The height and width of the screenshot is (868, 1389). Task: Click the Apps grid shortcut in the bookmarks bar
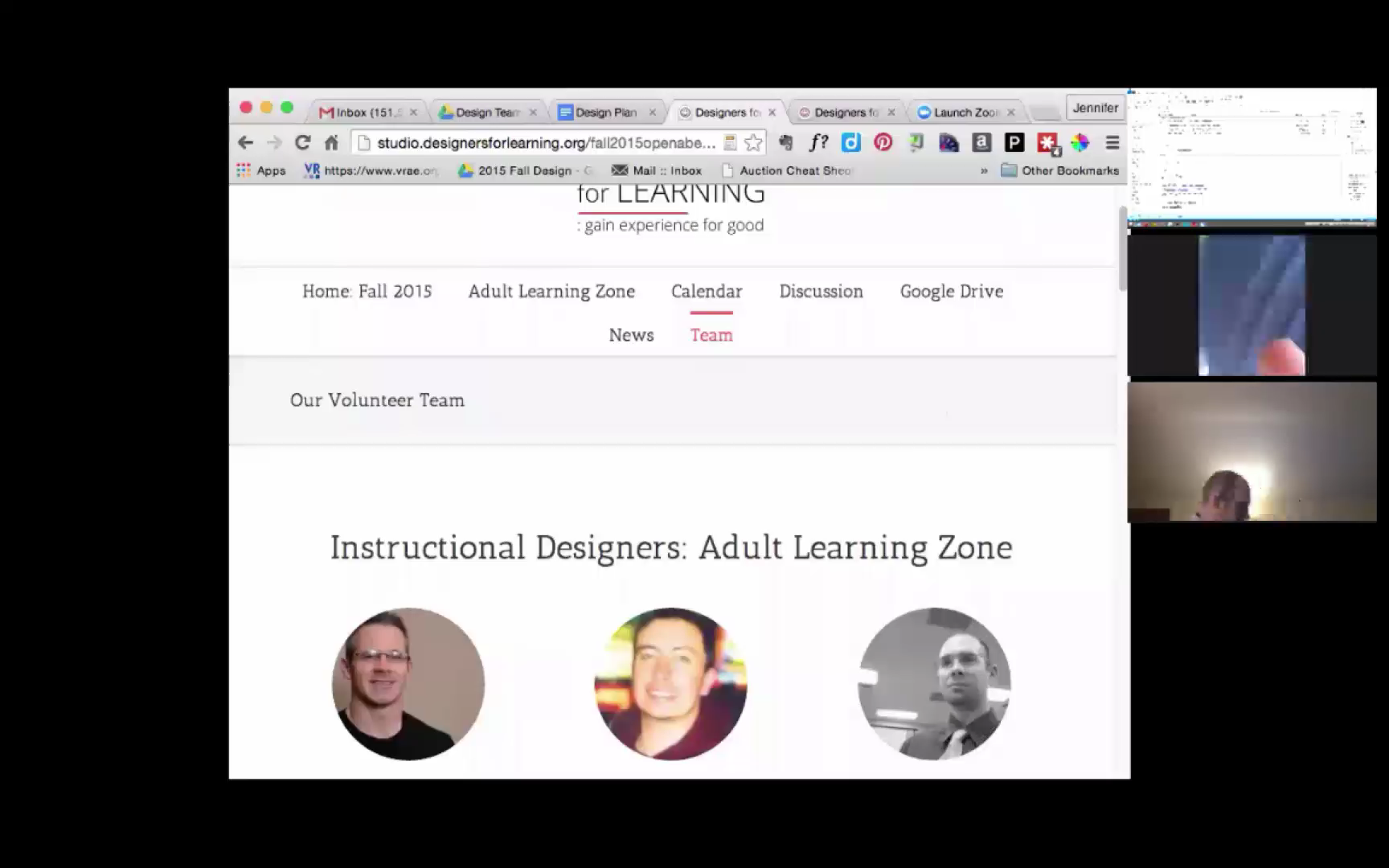coord(261,170)
